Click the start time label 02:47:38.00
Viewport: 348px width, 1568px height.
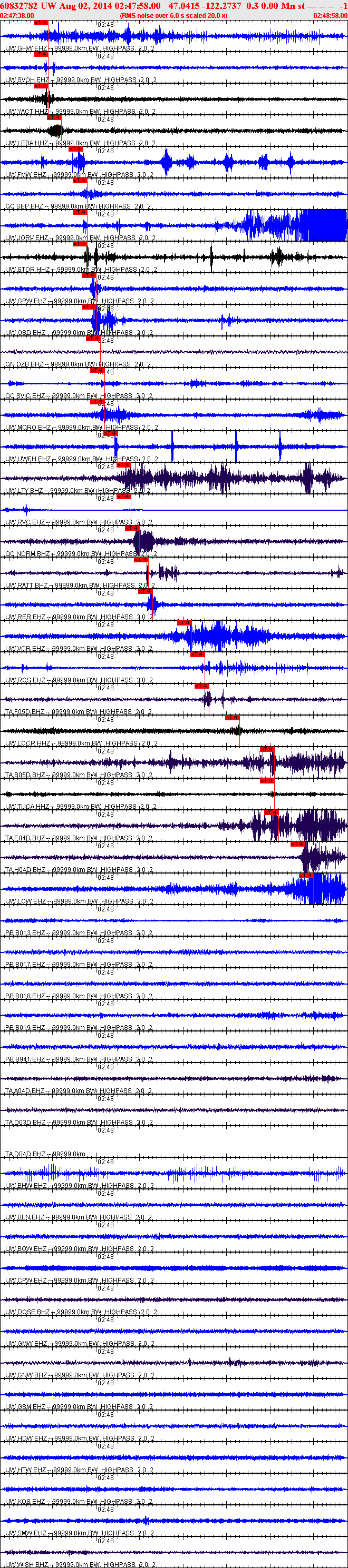[17, 16]
